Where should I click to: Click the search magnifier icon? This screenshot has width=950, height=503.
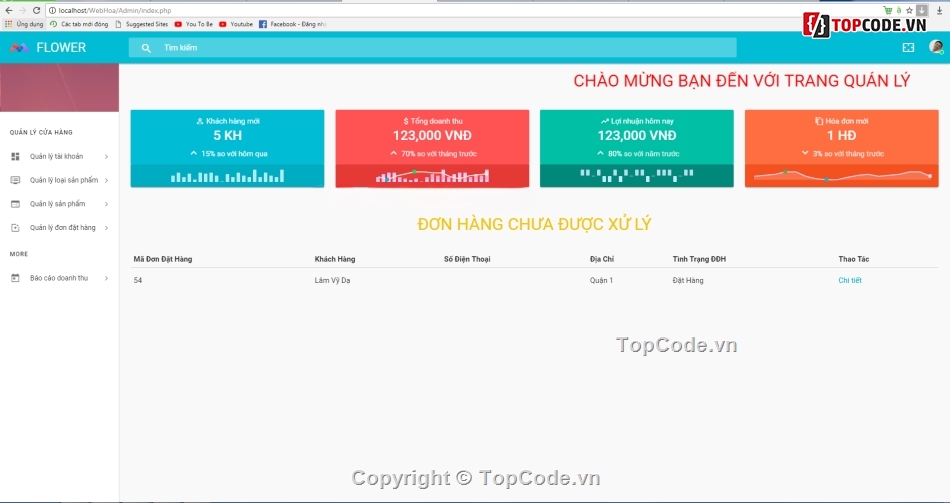(146, 48)
